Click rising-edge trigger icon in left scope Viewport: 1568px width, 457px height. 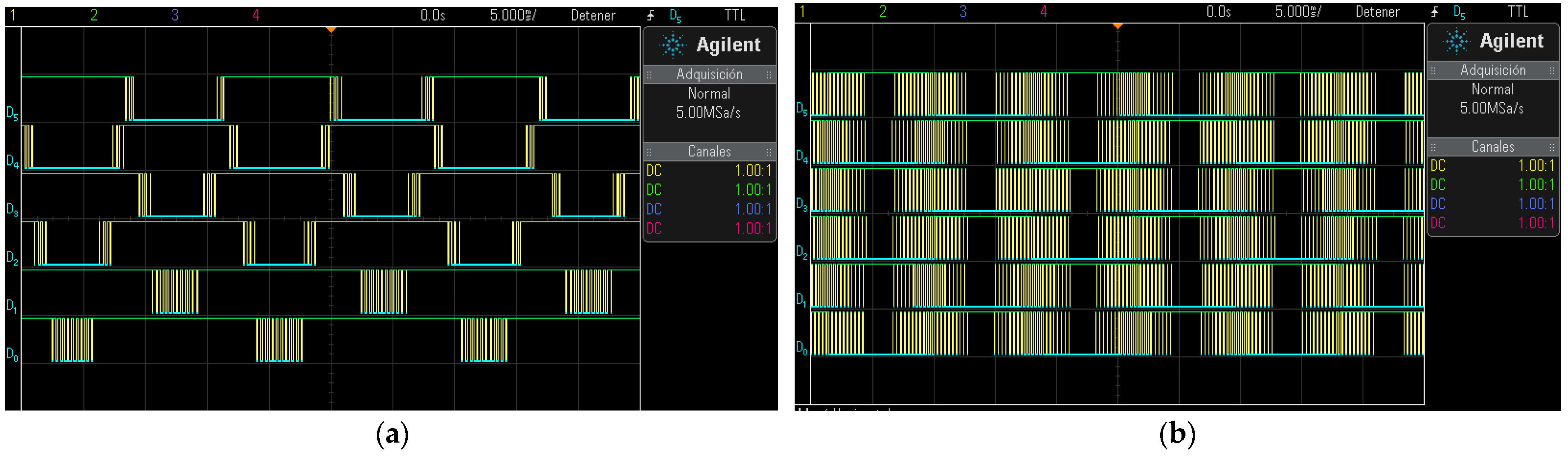coord(651,15)
